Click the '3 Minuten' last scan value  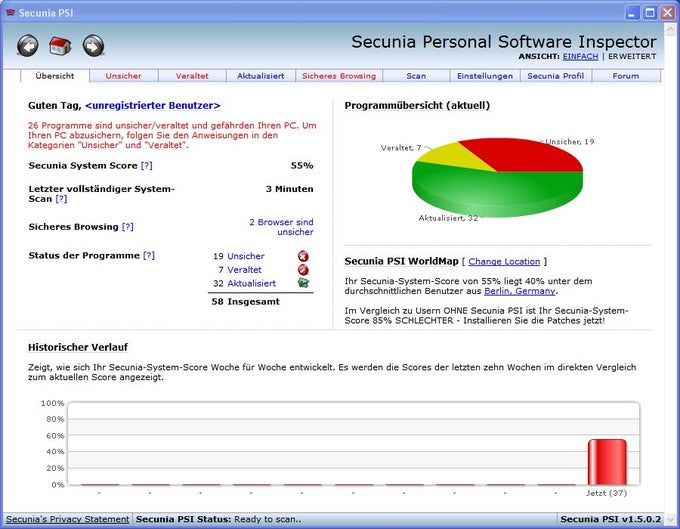pyautogui.click(x=289, y=189)
